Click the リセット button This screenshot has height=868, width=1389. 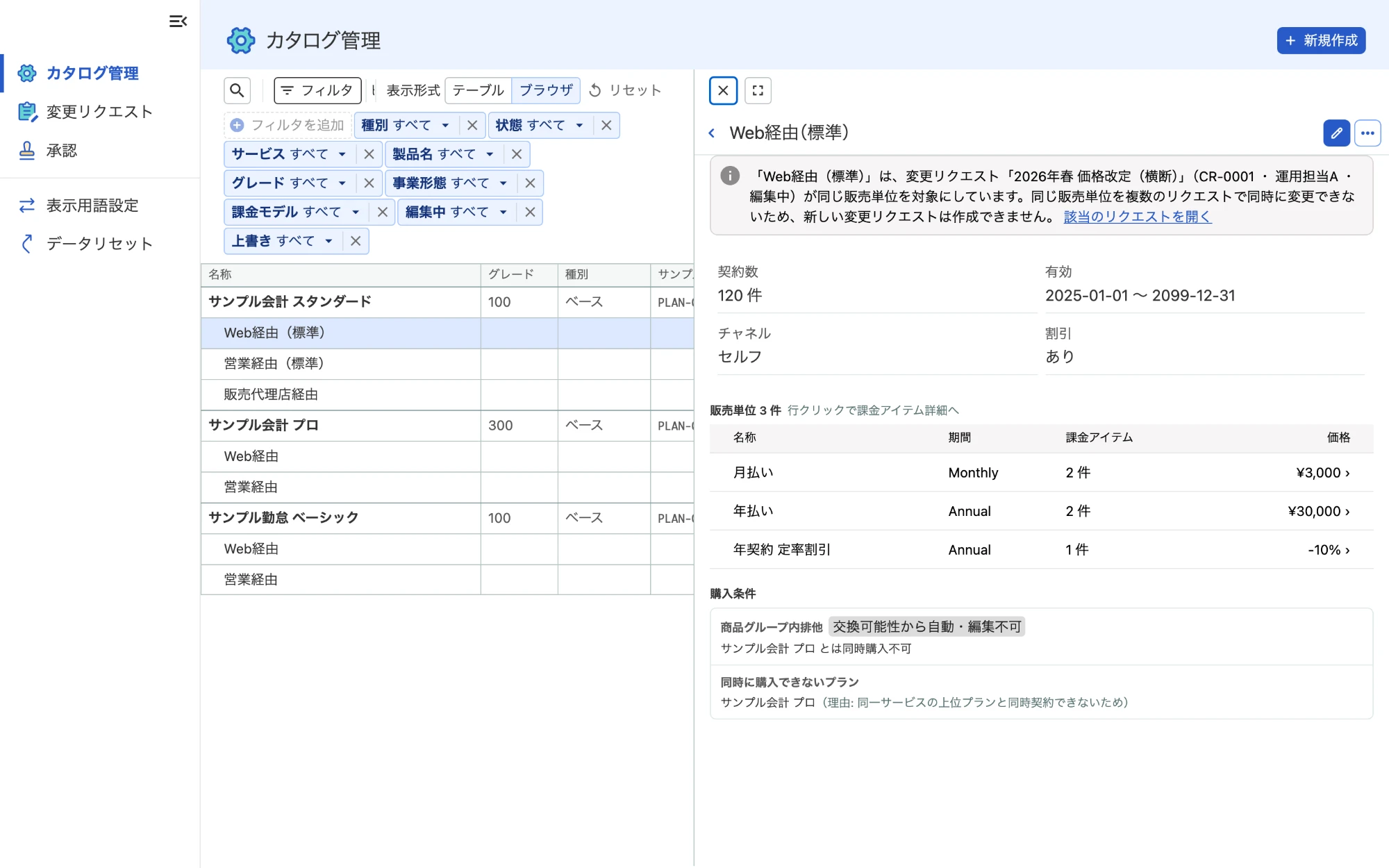(x=625, y=90)
